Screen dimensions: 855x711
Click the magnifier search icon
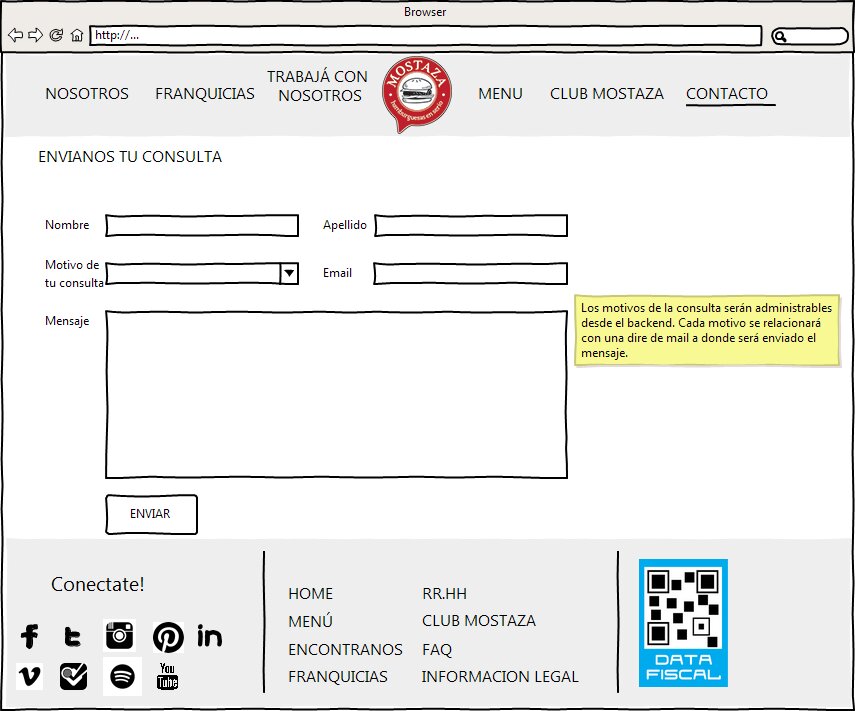pyautogui.click(x=780, y=37)
